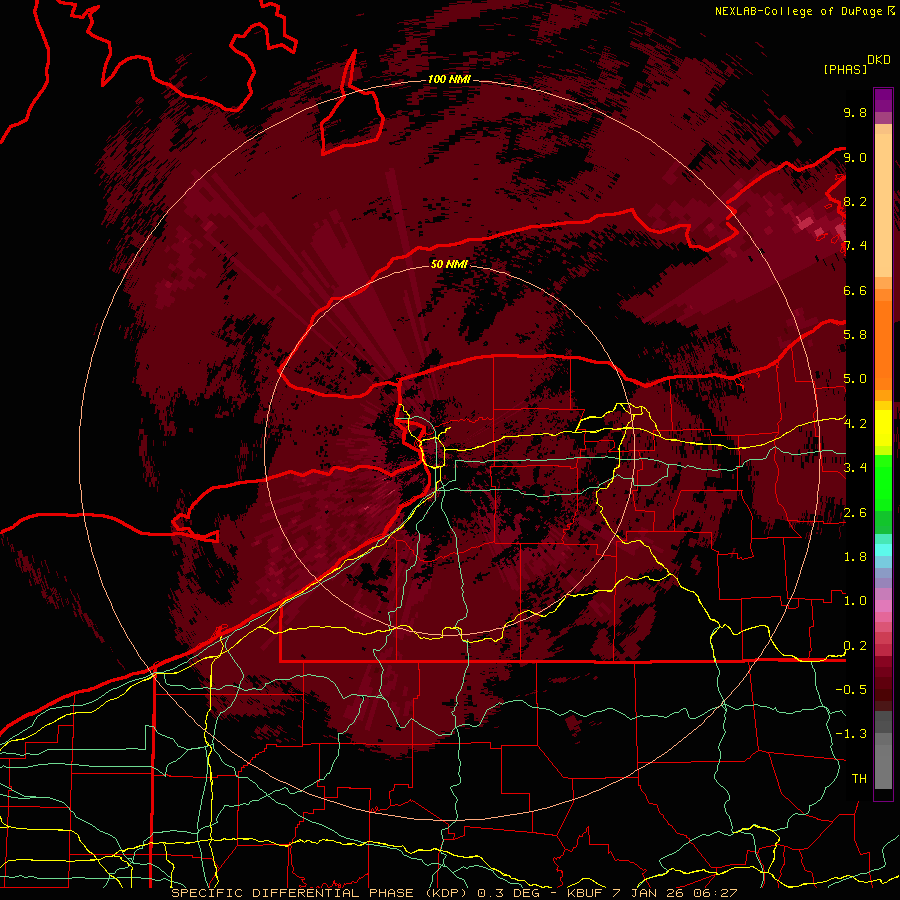Screen dimensions: 900x900
Task: Click the -0.5 scale label
Action: pos(851,690)
